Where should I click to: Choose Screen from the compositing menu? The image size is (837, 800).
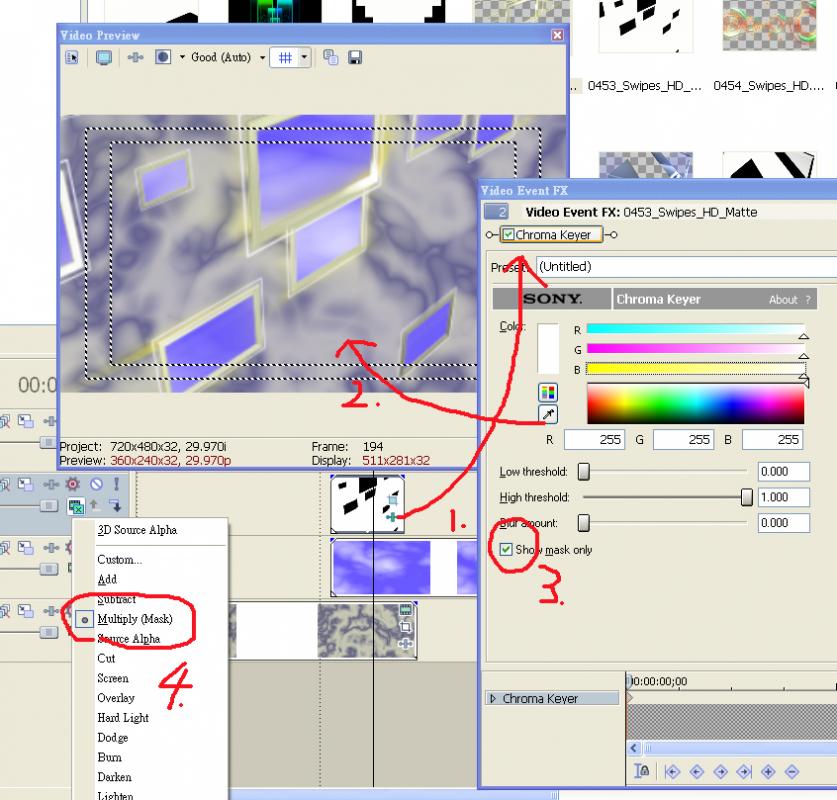coord(113,678)
